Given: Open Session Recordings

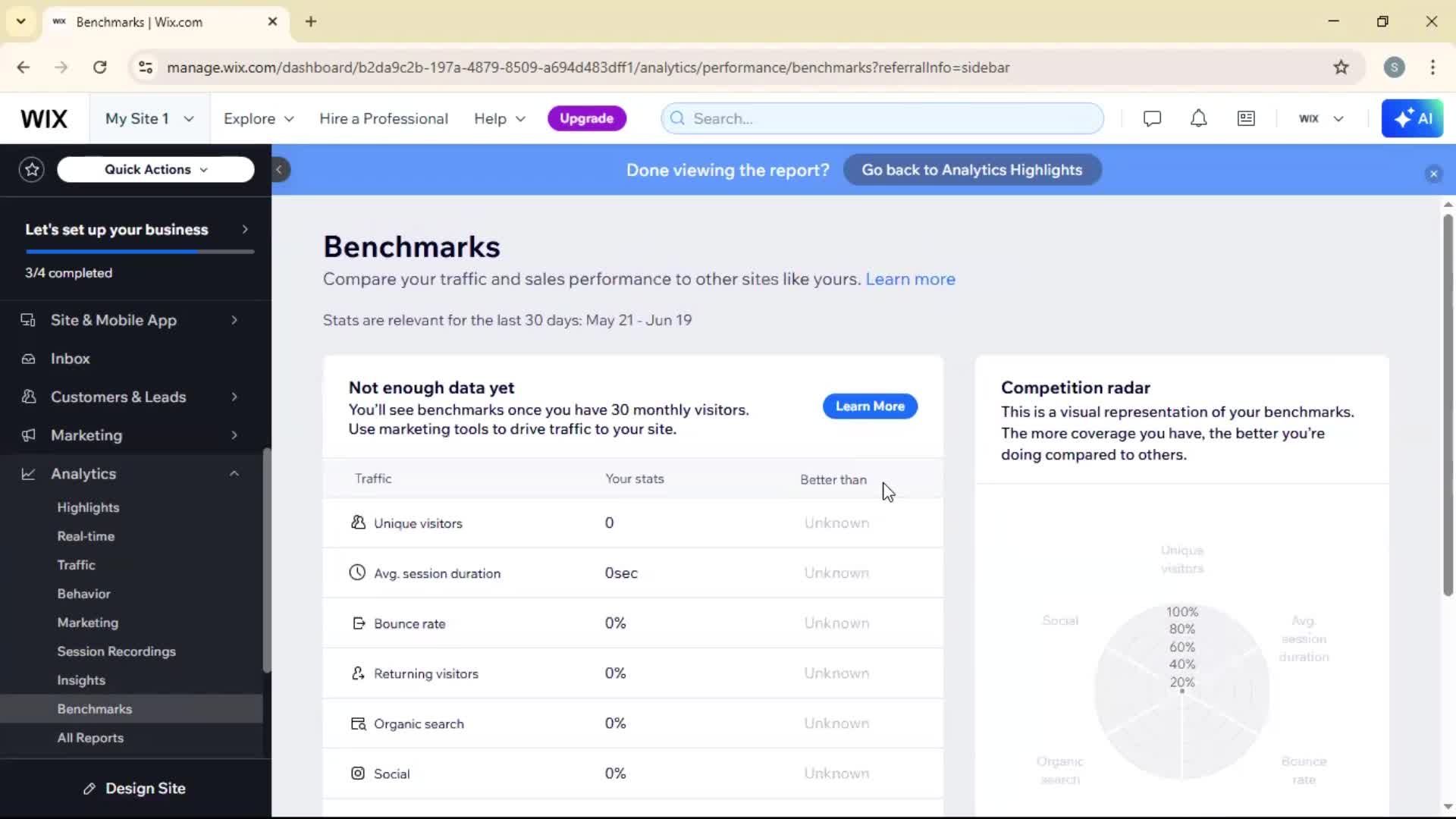Looking at the screenshot, I should coord(116,651).
